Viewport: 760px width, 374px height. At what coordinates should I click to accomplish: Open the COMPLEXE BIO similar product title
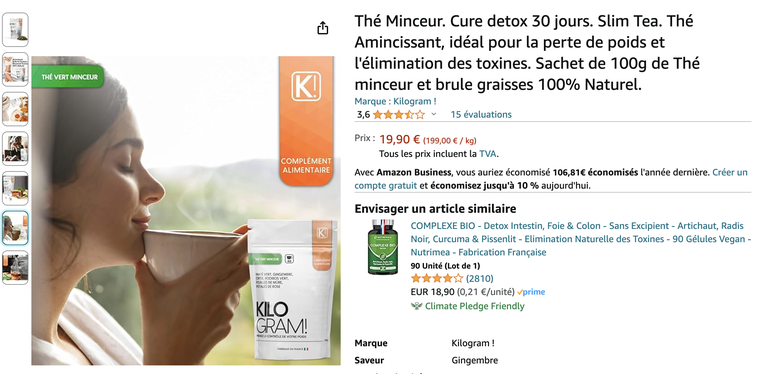point(580,239)
